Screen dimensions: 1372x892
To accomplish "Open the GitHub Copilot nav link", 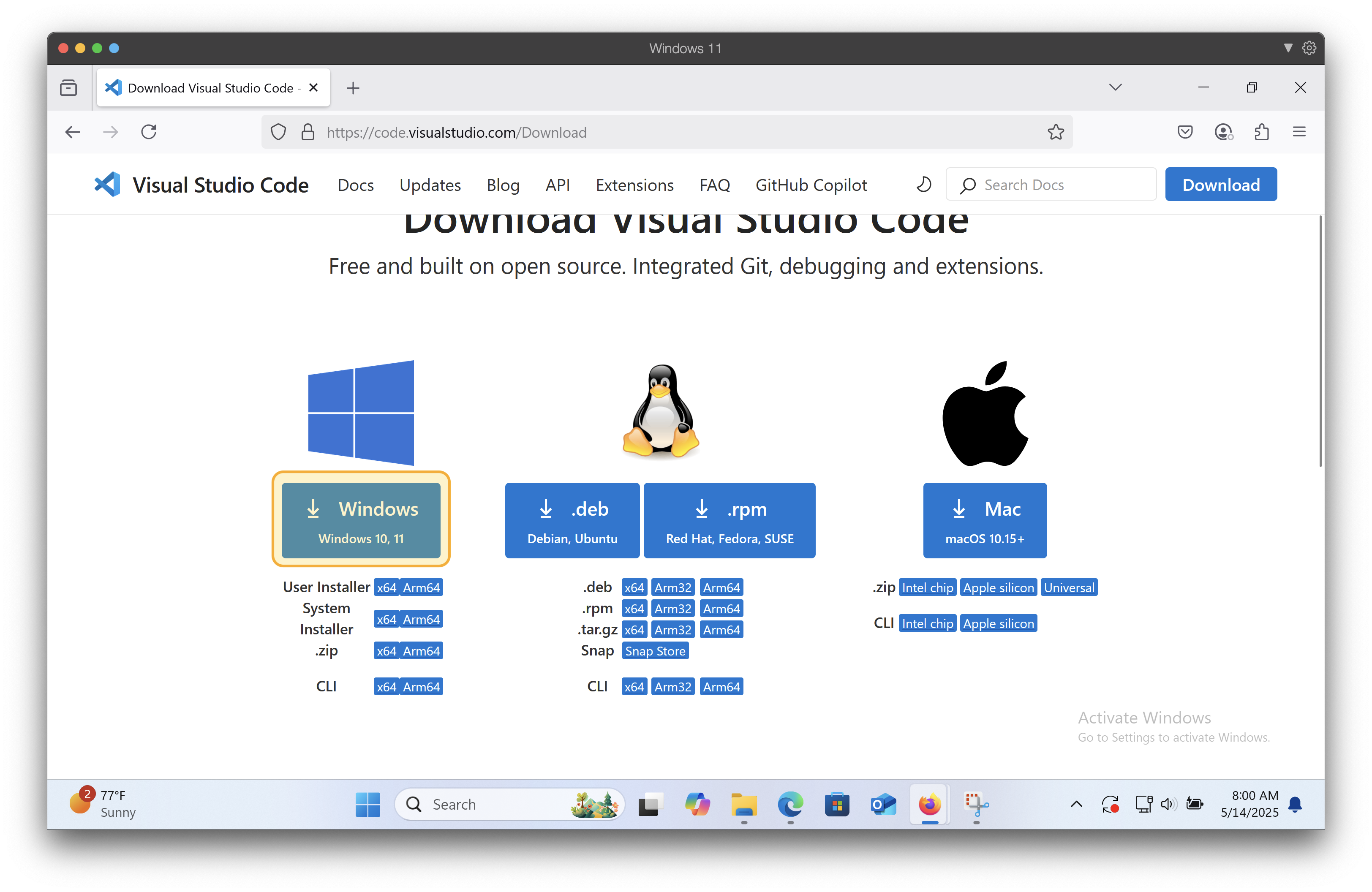I will (x=811, y=185).
